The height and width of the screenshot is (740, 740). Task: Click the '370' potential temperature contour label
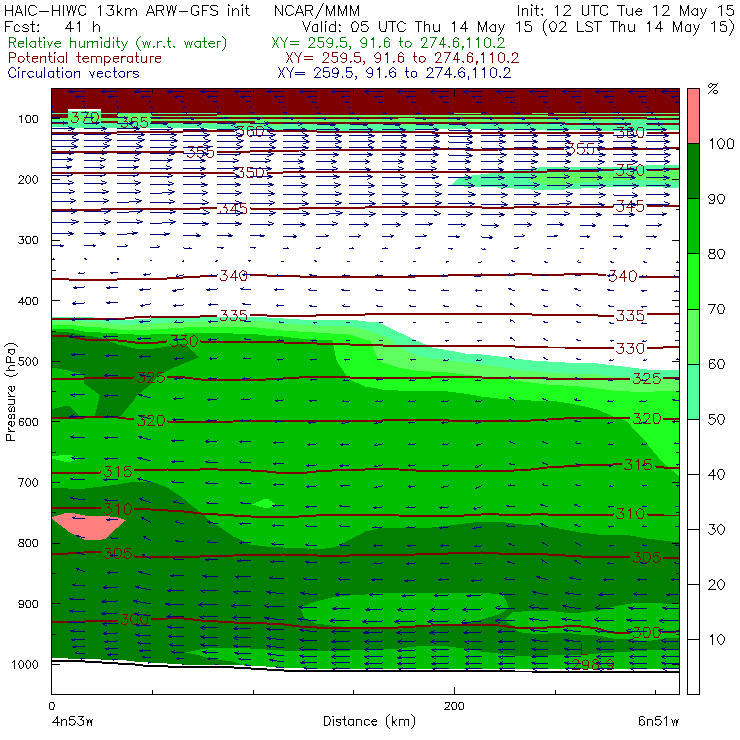tap(85, 117)
